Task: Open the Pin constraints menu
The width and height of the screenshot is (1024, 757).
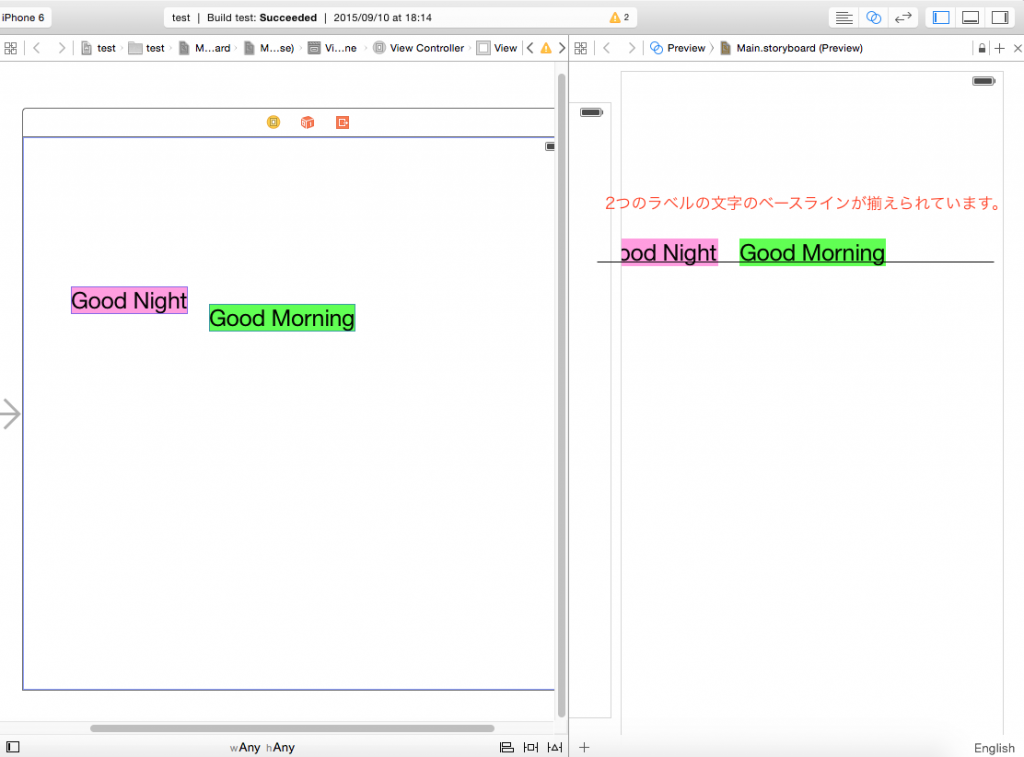Action: click(531, 747)
